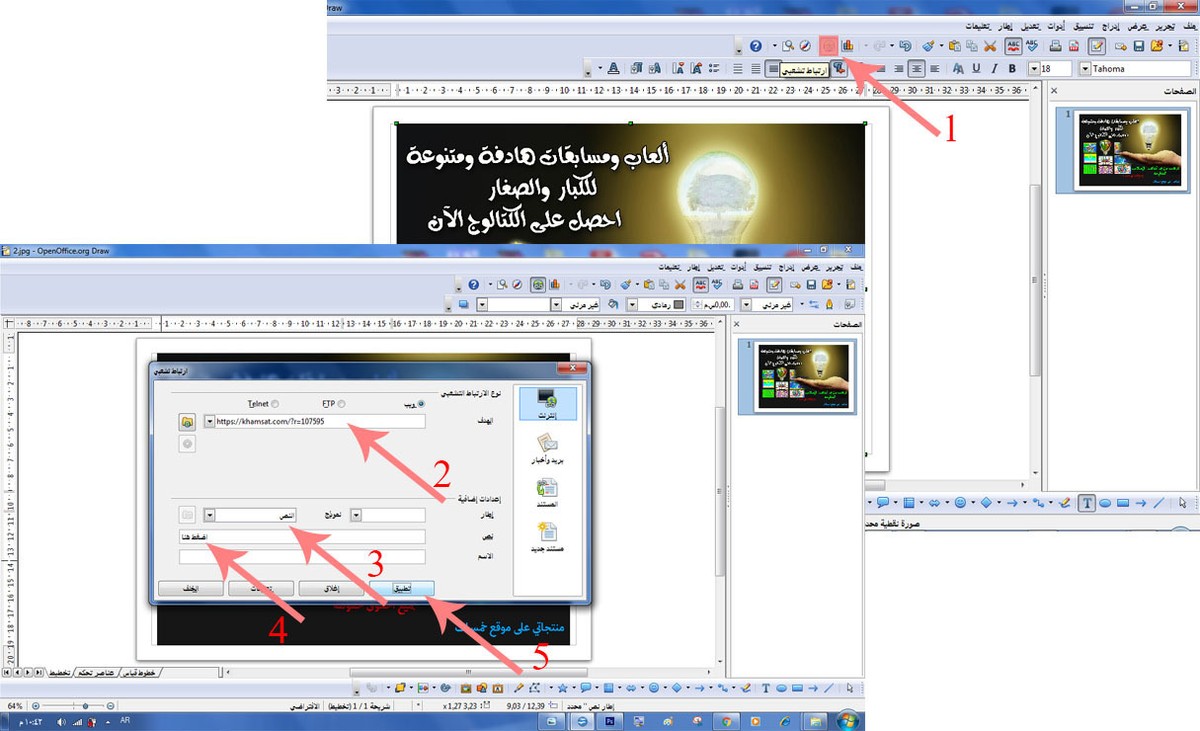1200x731 pixels.
Task: Select arrow pointer tool in back window drawing bar
Action: coord(1183,503)
